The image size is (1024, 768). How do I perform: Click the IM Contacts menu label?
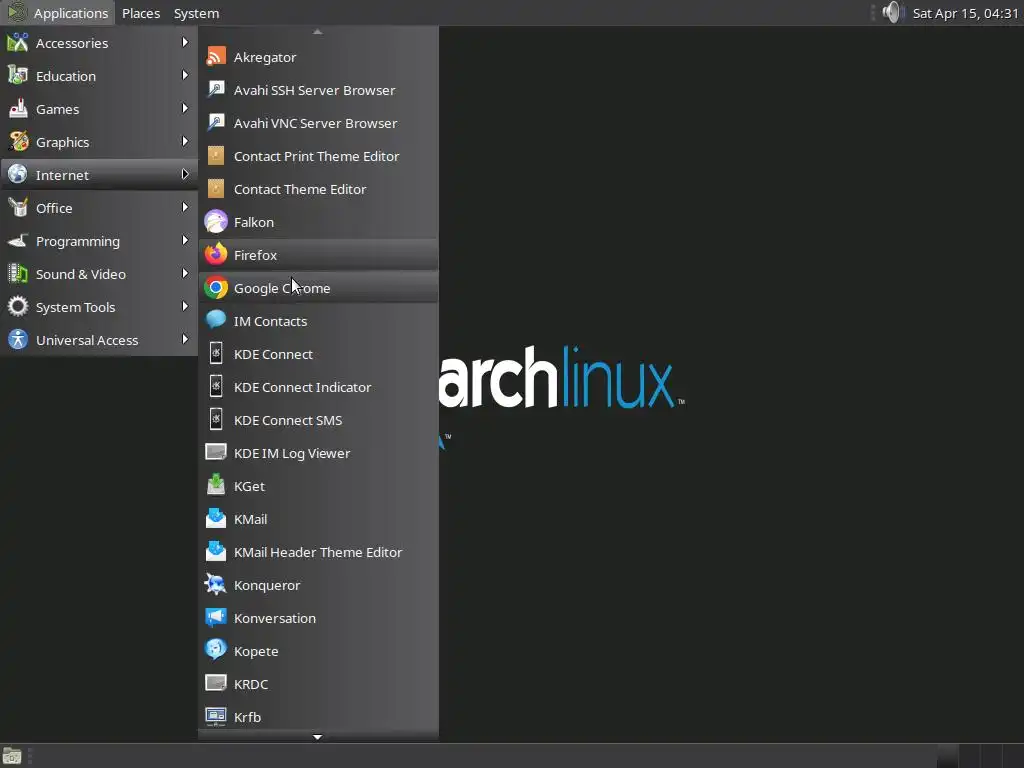click(x=270, y=321)
